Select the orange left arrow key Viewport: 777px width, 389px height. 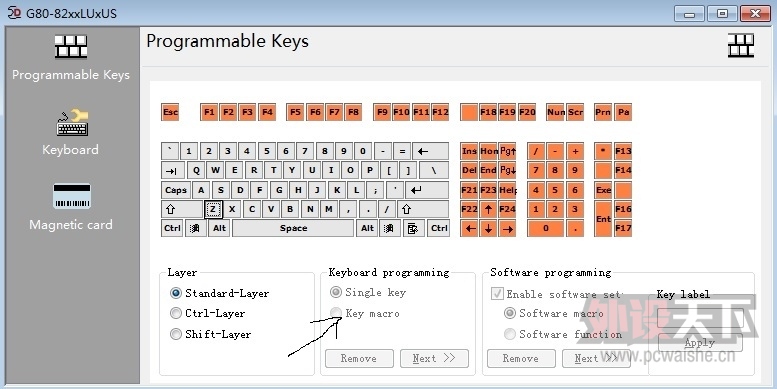[x=469, y=228]
